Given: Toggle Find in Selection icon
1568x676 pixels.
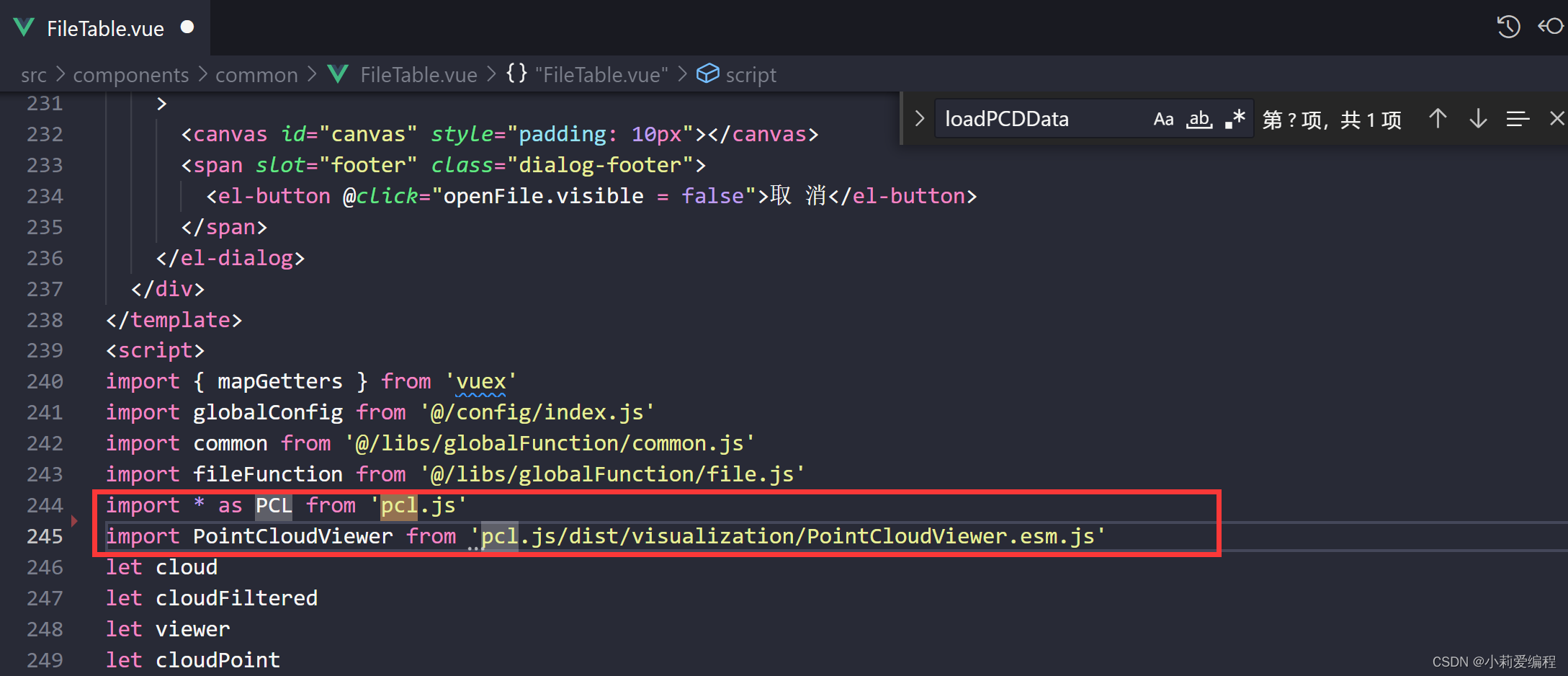Looking at the screenshot, I should coord(1518,119).
